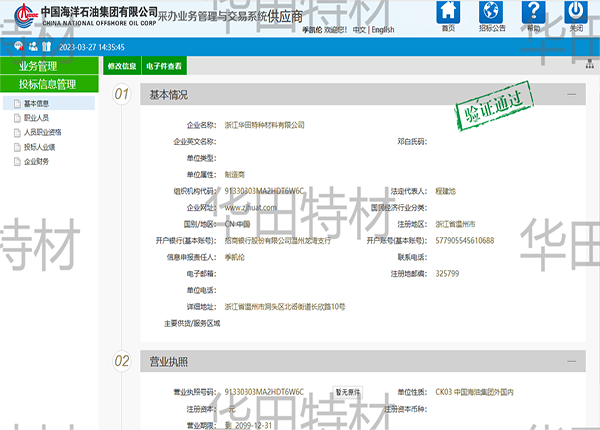Screen dimensions: 600x430
Task: Click the 关闭 power icon
Action: coord(576,13)
